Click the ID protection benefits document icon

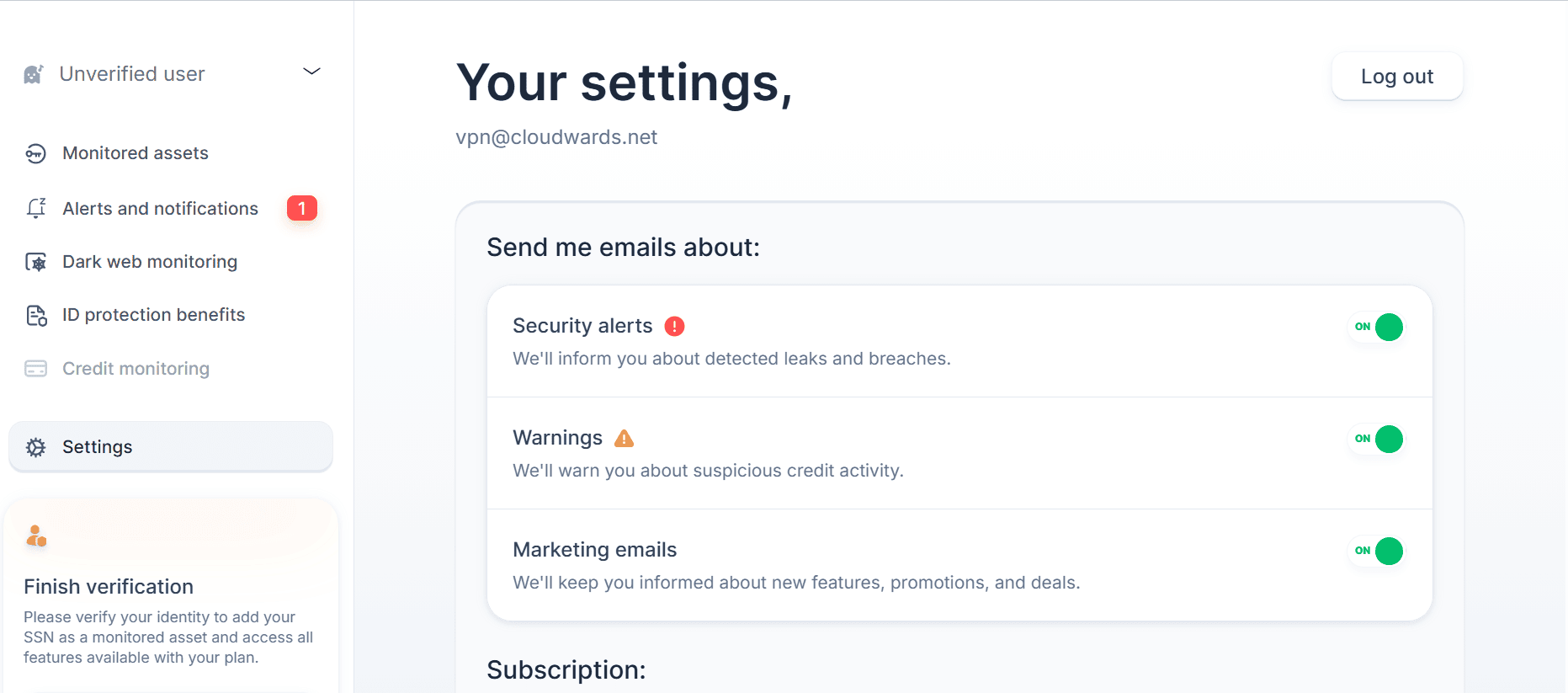[x=36, y=315]
